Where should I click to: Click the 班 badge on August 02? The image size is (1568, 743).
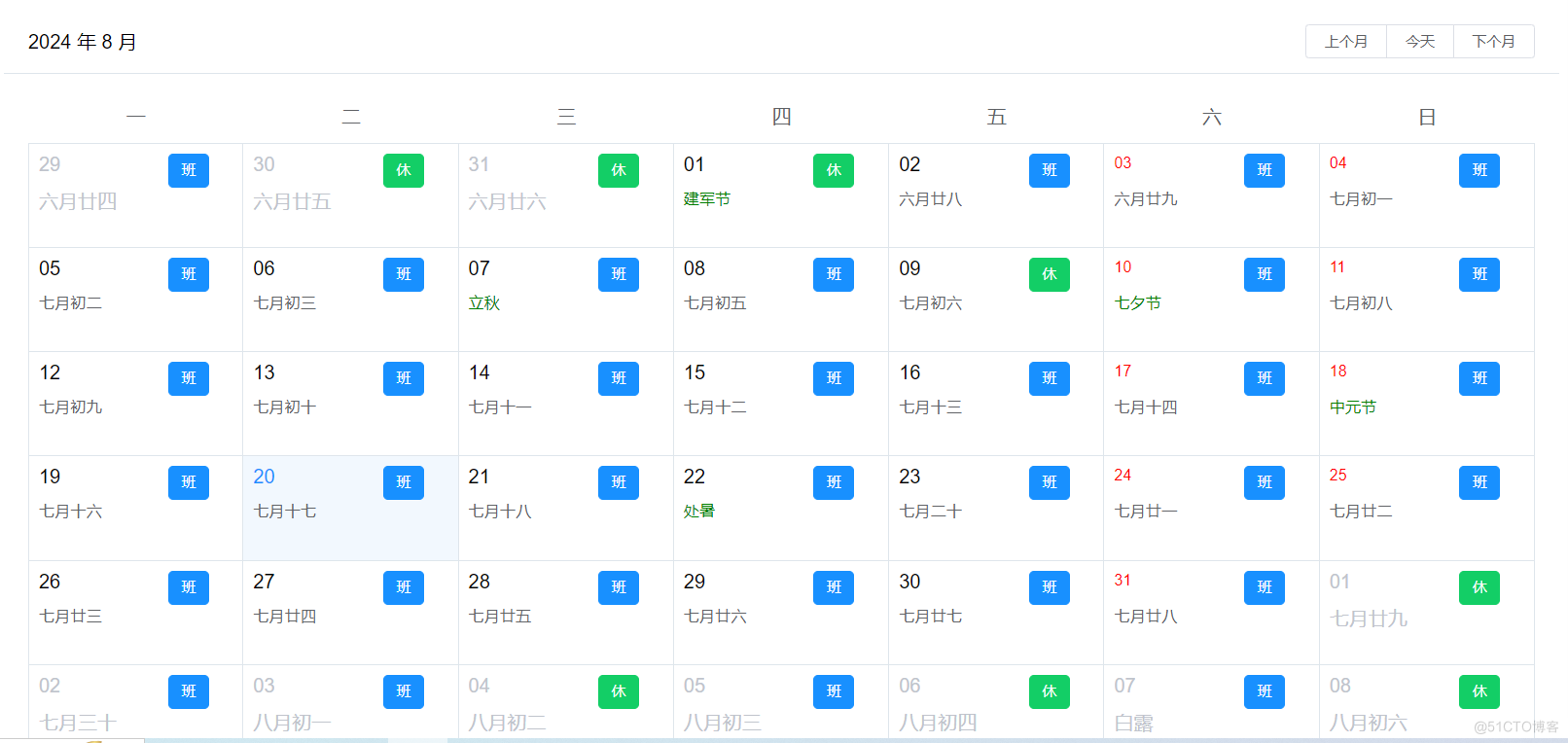1050,170
